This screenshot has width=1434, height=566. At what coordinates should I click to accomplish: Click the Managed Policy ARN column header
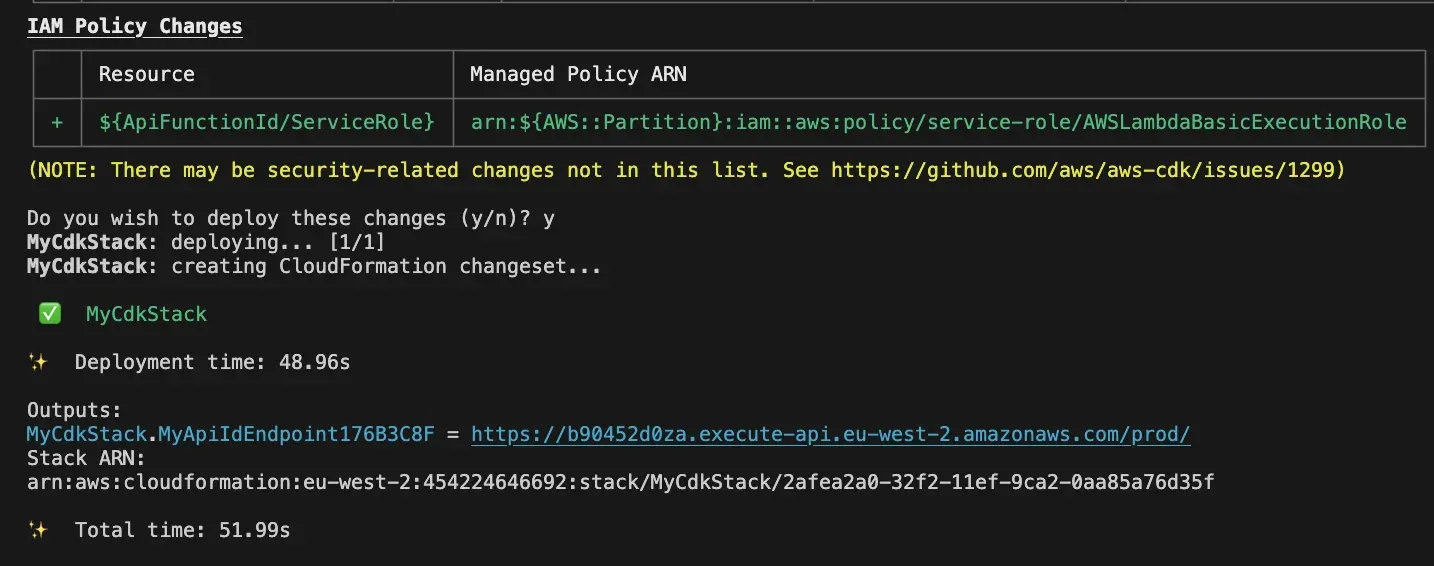578,74
